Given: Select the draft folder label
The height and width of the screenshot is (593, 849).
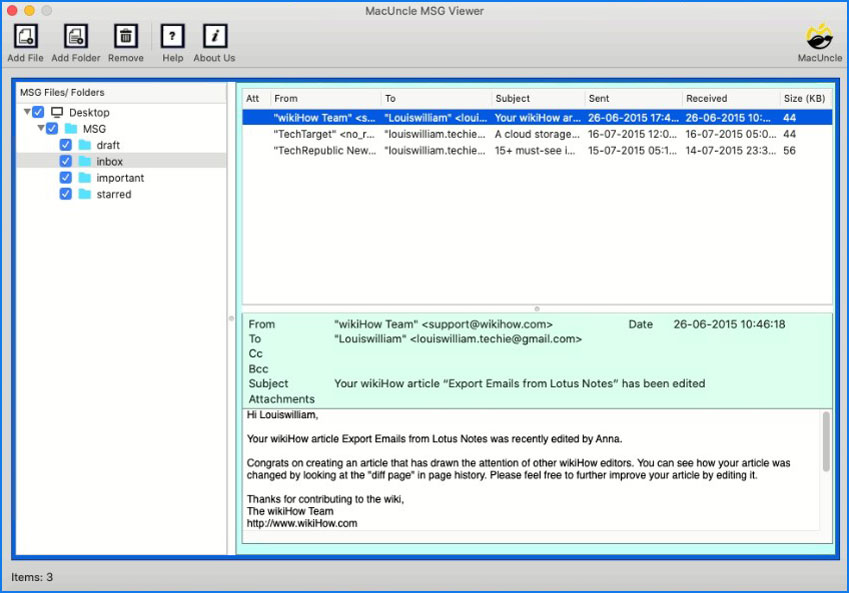Looking at the screenshot, I should [108, 145].
